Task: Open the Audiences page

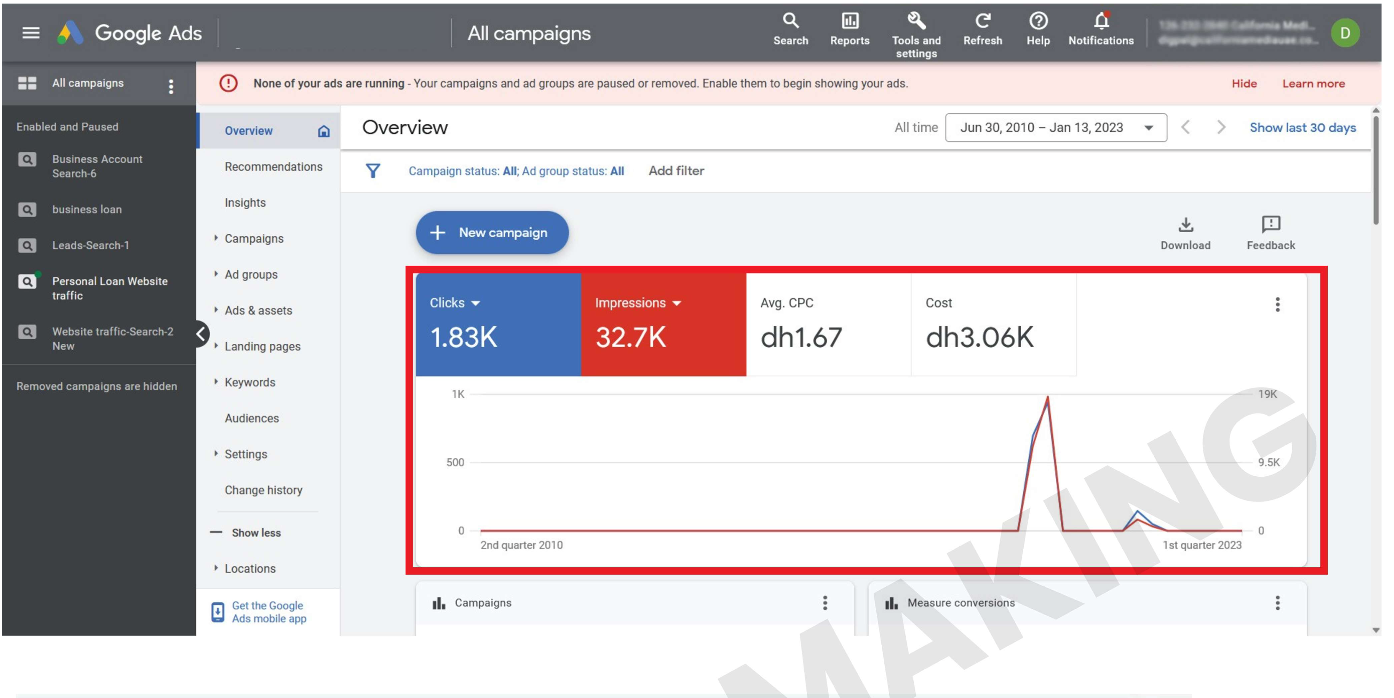Action: pyautogui.click(x=252, y=419)
